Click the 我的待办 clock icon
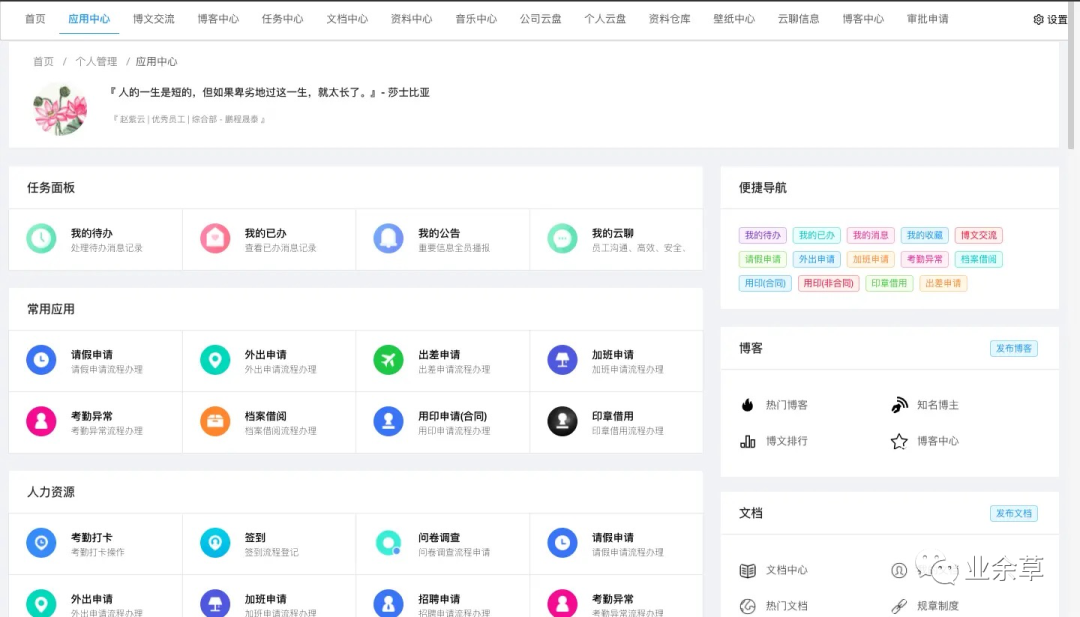1080x617 pixels. coord(41,239)
